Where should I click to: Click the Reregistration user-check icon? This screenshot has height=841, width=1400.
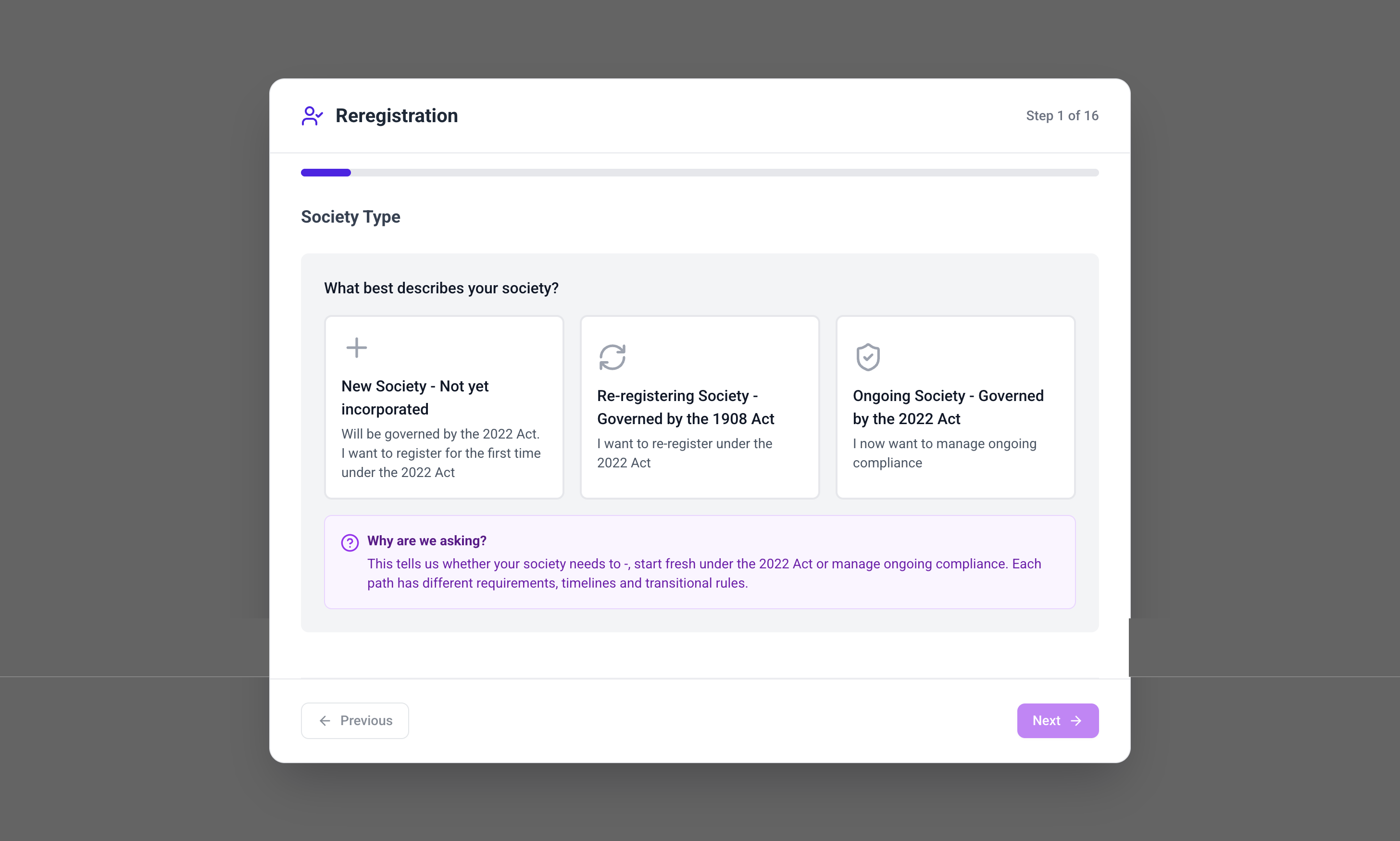point(312,115)
